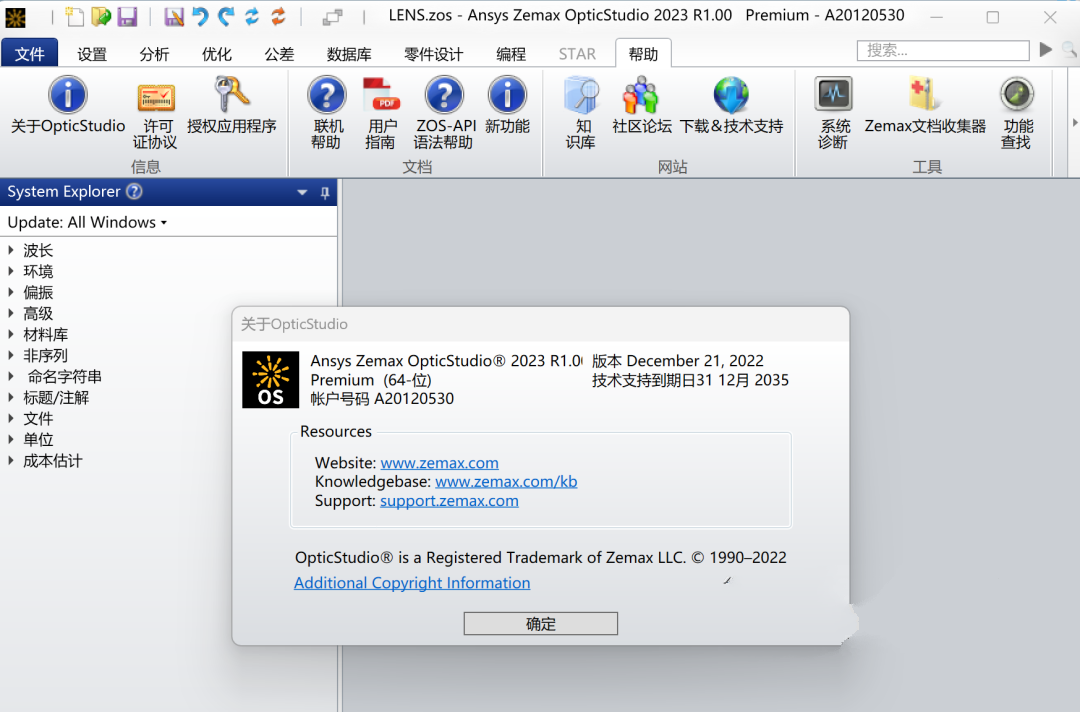Switch to the 数据库 ribbon tab
The image size is (1080, 712).
[x=349, y=54]
